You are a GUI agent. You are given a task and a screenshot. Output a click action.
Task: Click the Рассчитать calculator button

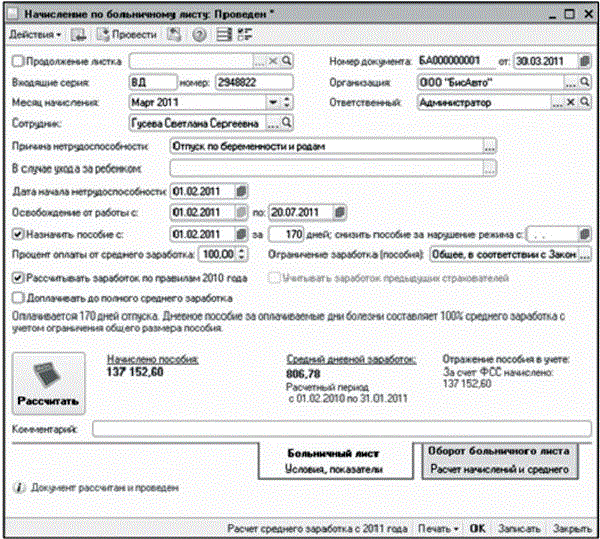pyautogui.click(x=47, y=380)
